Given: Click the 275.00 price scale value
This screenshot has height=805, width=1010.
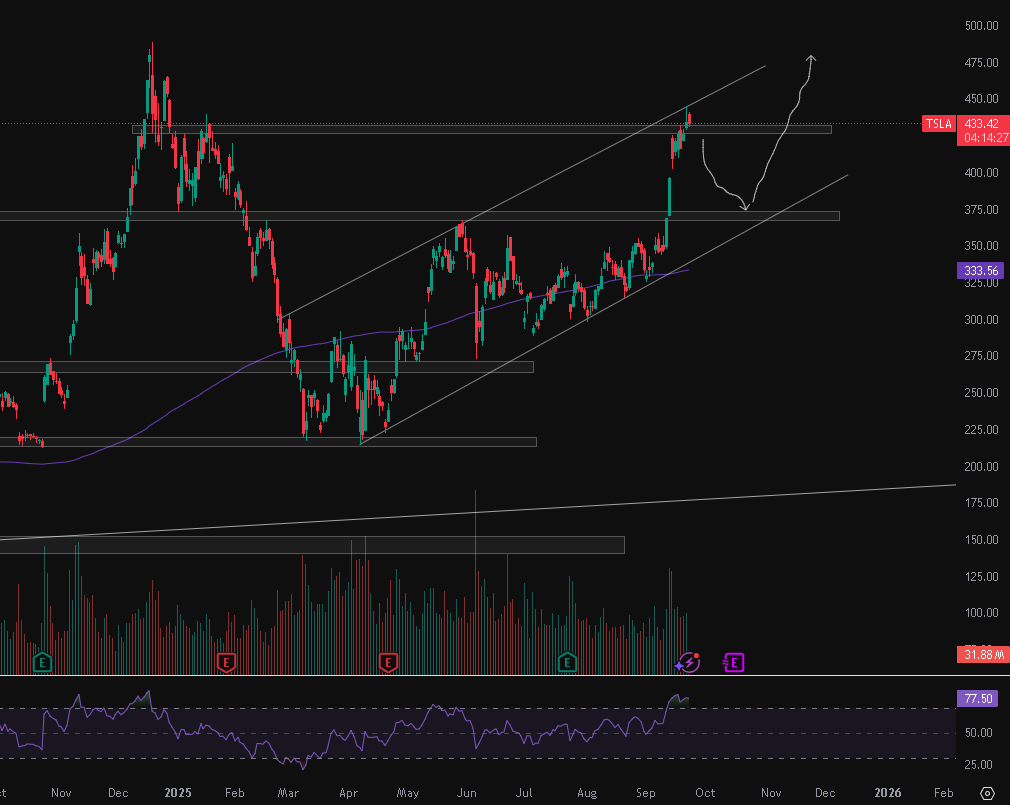Looking at the screenshot, I should coord(981,355).
